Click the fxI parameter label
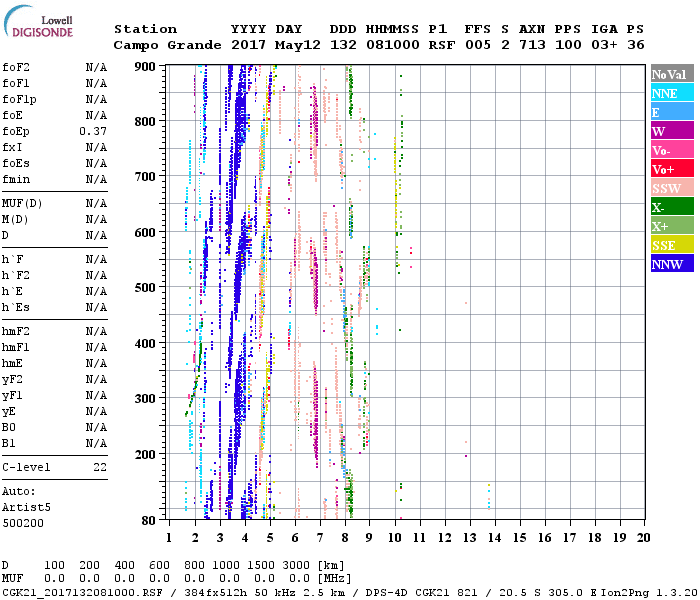 click(x=12, y=148)
